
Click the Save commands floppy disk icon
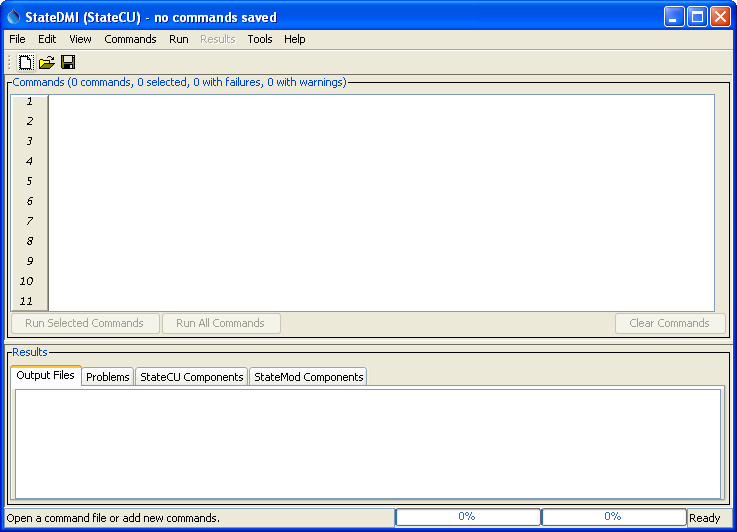68,62
